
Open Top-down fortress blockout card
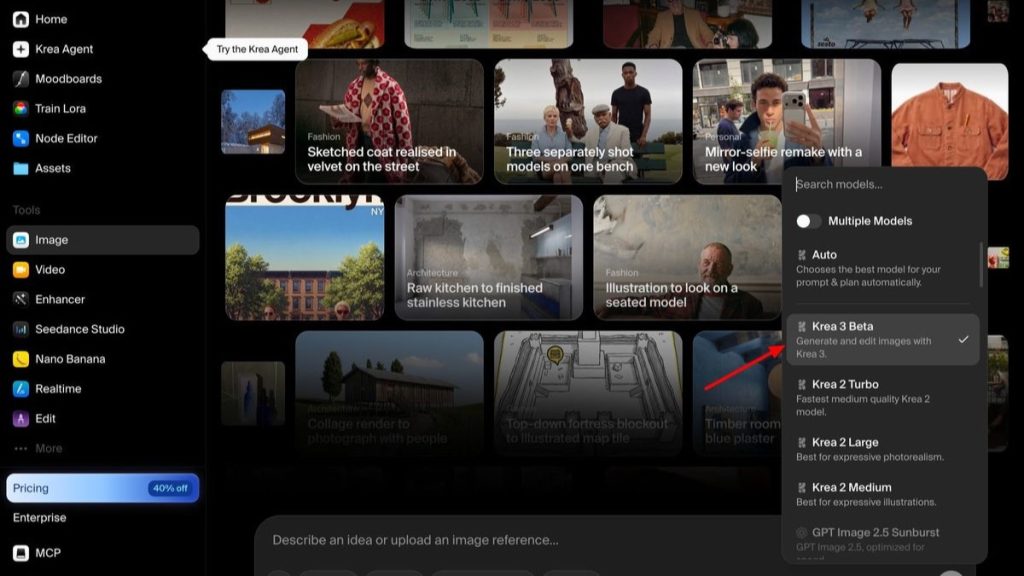(588, 392)
